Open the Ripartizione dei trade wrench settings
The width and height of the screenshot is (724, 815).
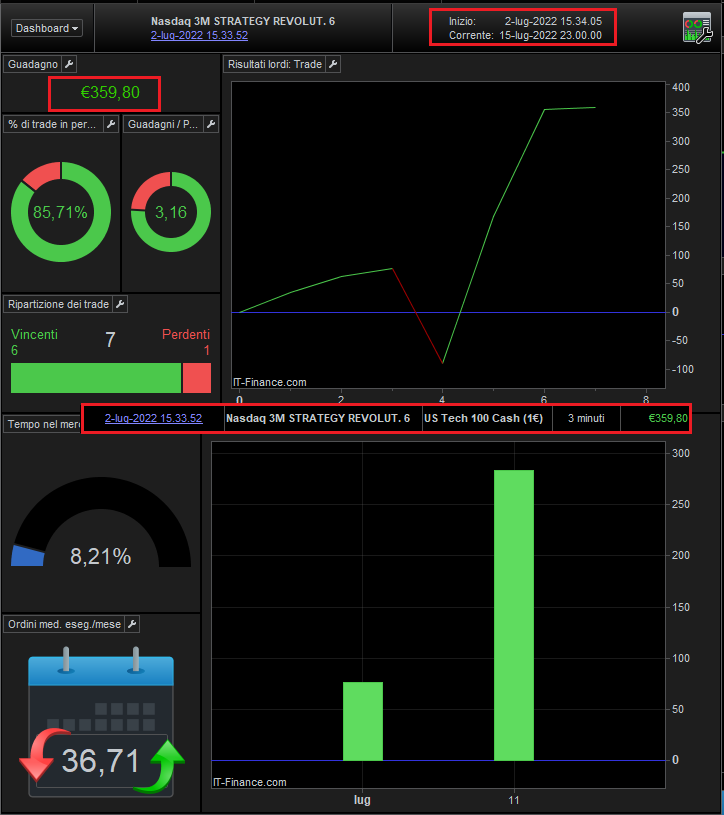tap(120, 304)
